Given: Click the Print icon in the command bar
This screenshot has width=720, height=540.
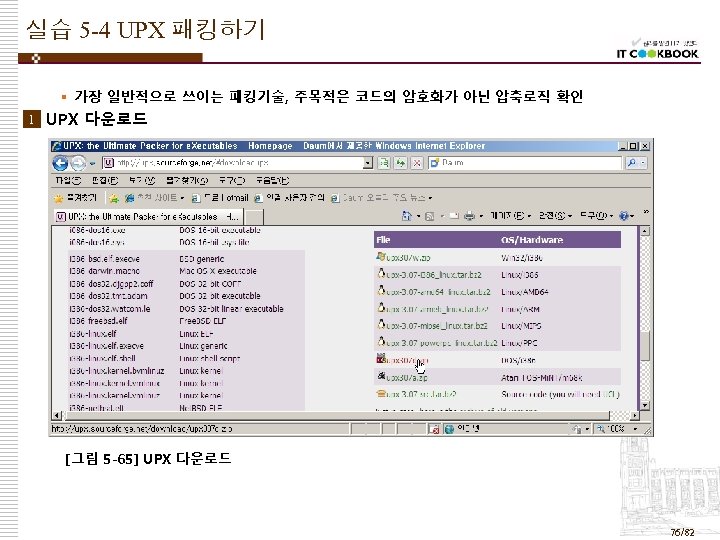Looking at the screenshot, I should pos(469,216).
